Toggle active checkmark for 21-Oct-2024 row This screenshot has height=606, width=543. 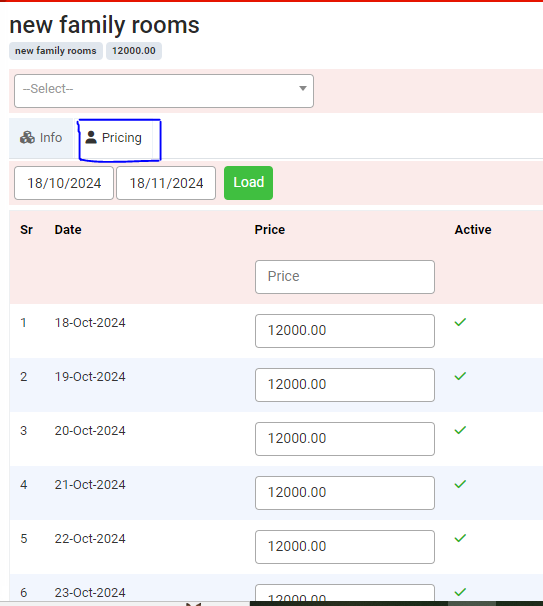[x=460, y=484]
